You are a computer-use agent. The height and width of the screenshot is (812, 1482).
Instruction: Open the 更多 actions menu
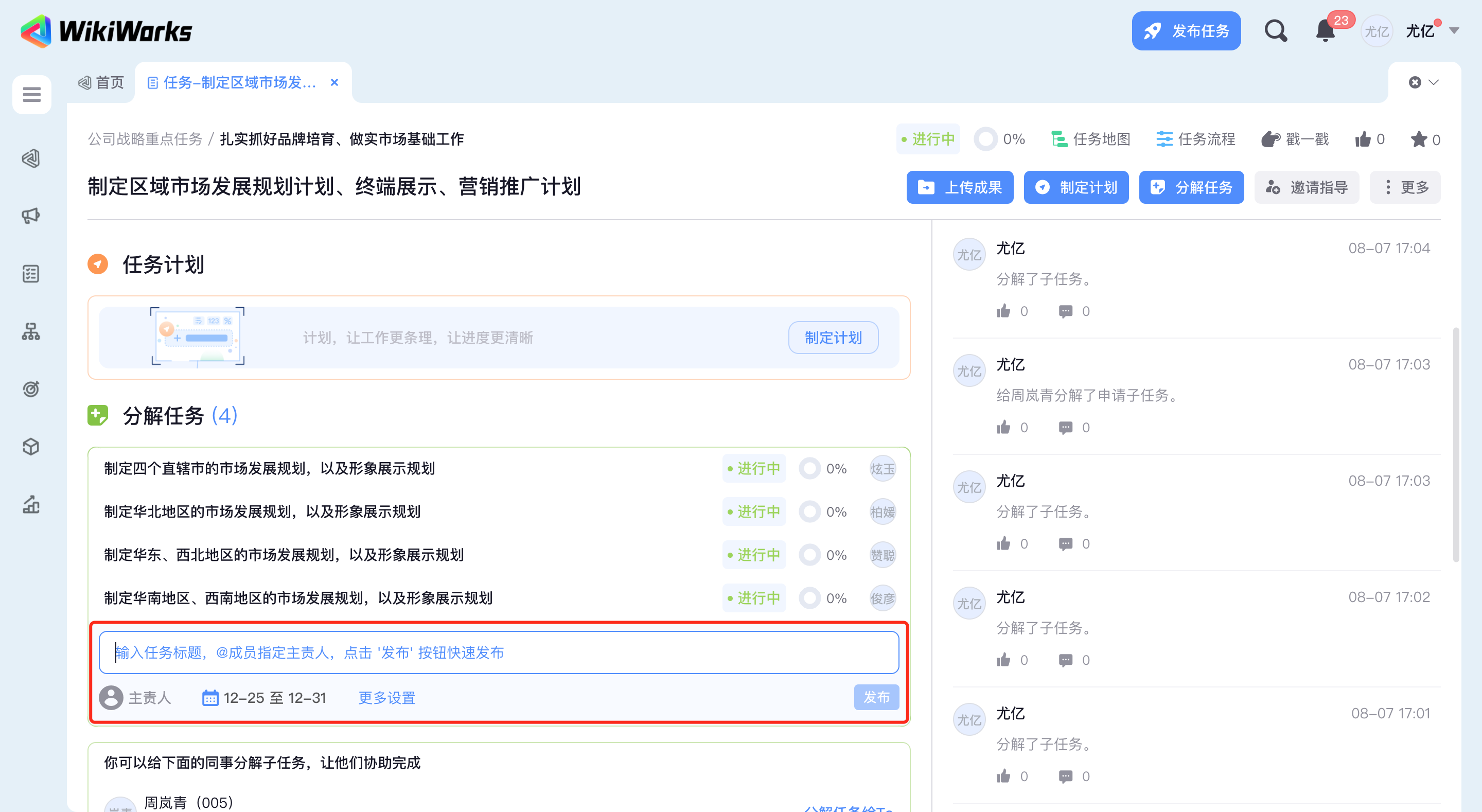point(1405,187)
